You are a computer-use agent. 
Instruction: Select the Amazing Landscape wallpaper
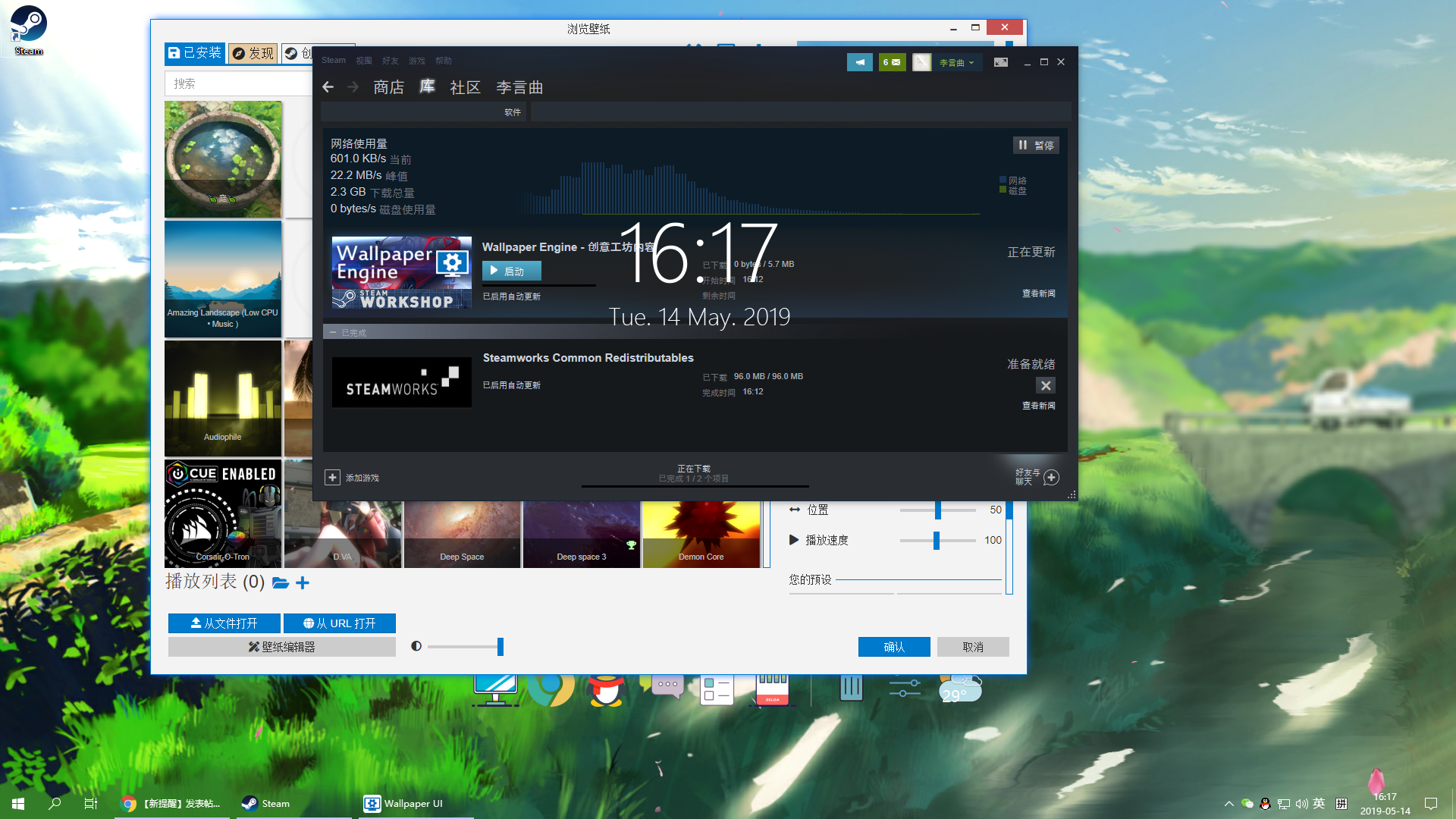point(223,279)
